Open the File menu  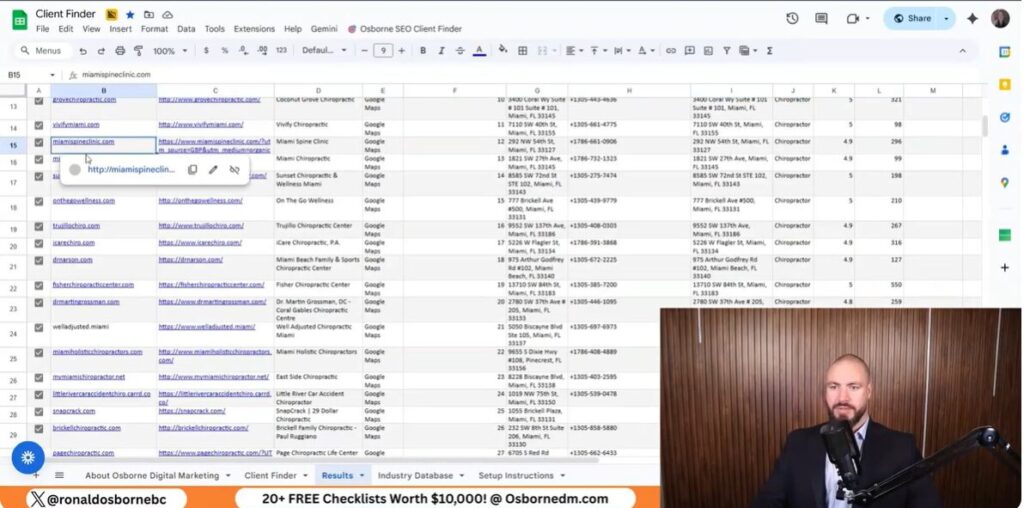[42, 29]
